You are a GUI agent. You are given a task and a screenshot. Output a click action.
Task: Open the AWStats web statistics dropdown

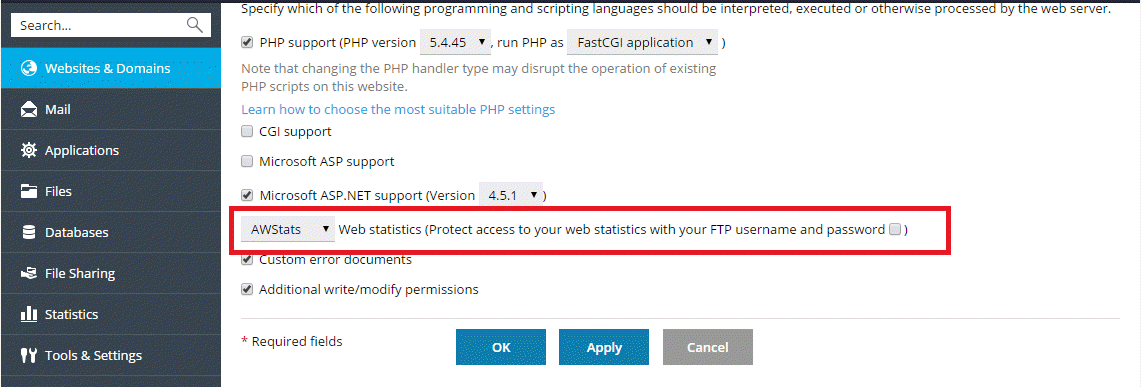(288, 230)
